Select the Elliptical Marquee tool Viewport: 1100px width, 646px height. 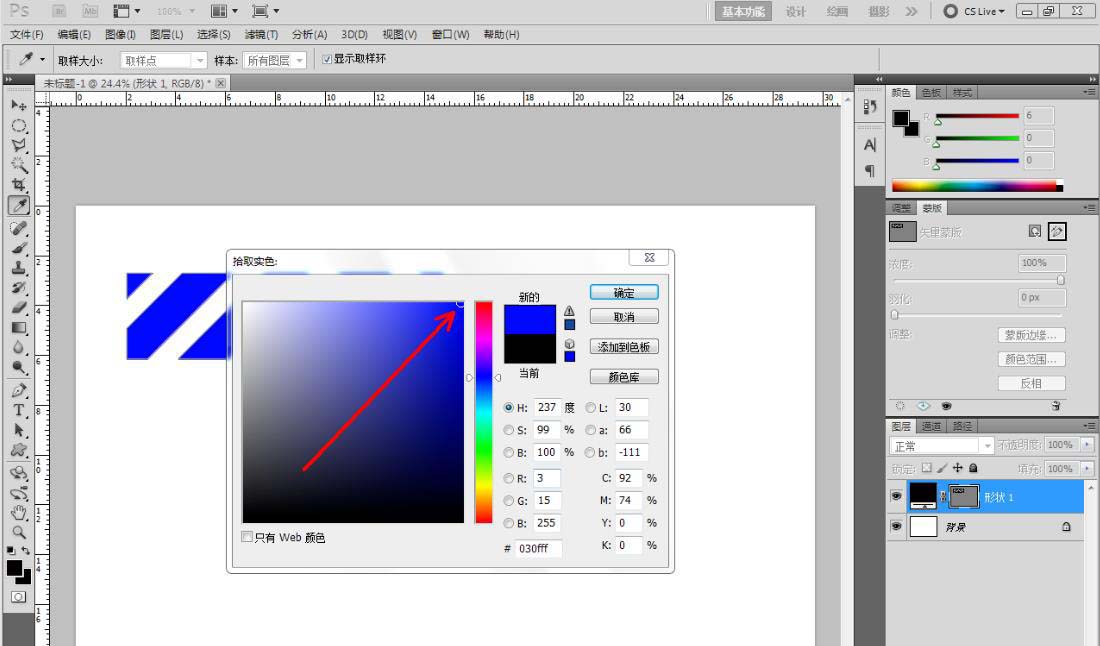click(18, 126)
